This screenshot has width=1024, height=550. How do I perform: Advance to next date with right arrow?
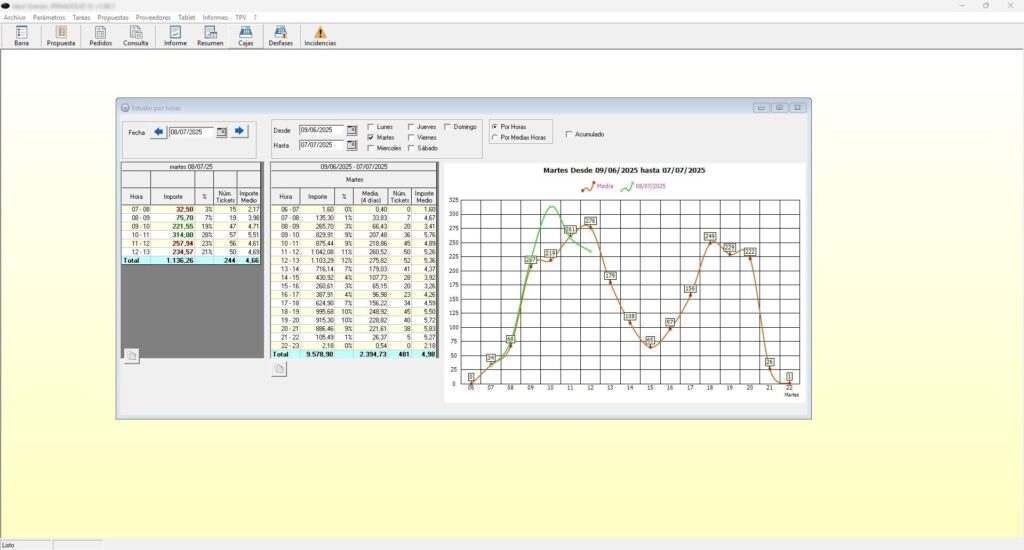tap(239, 132)
